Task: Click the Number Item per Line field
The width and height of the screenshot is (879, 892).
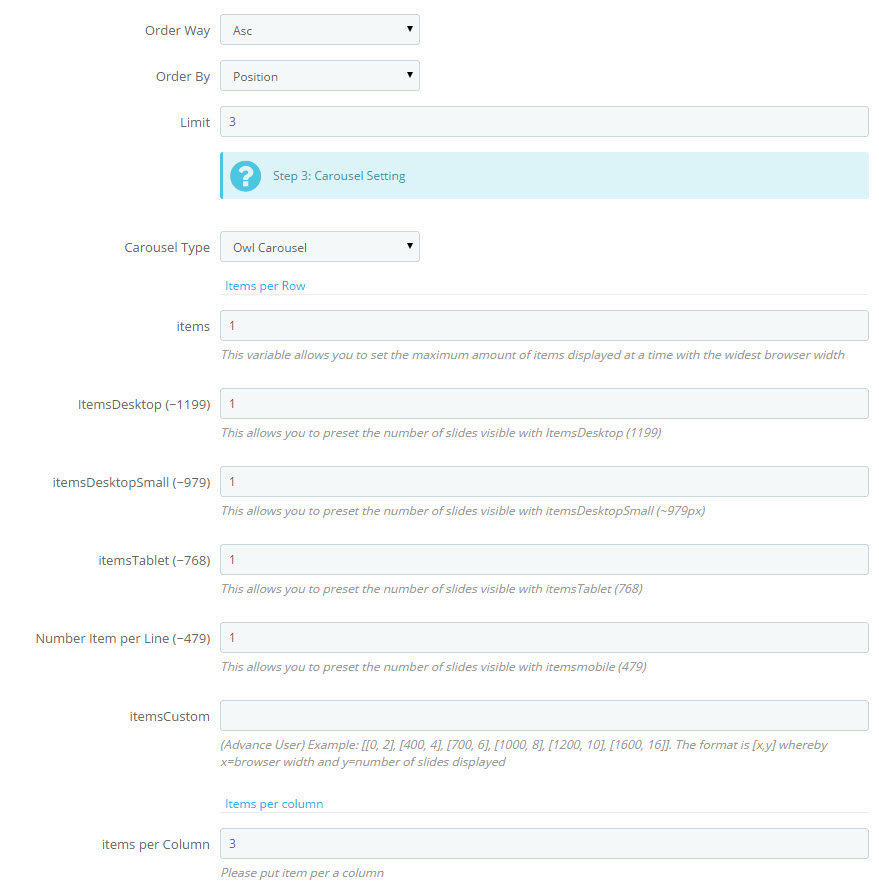Action: (544, 638)
